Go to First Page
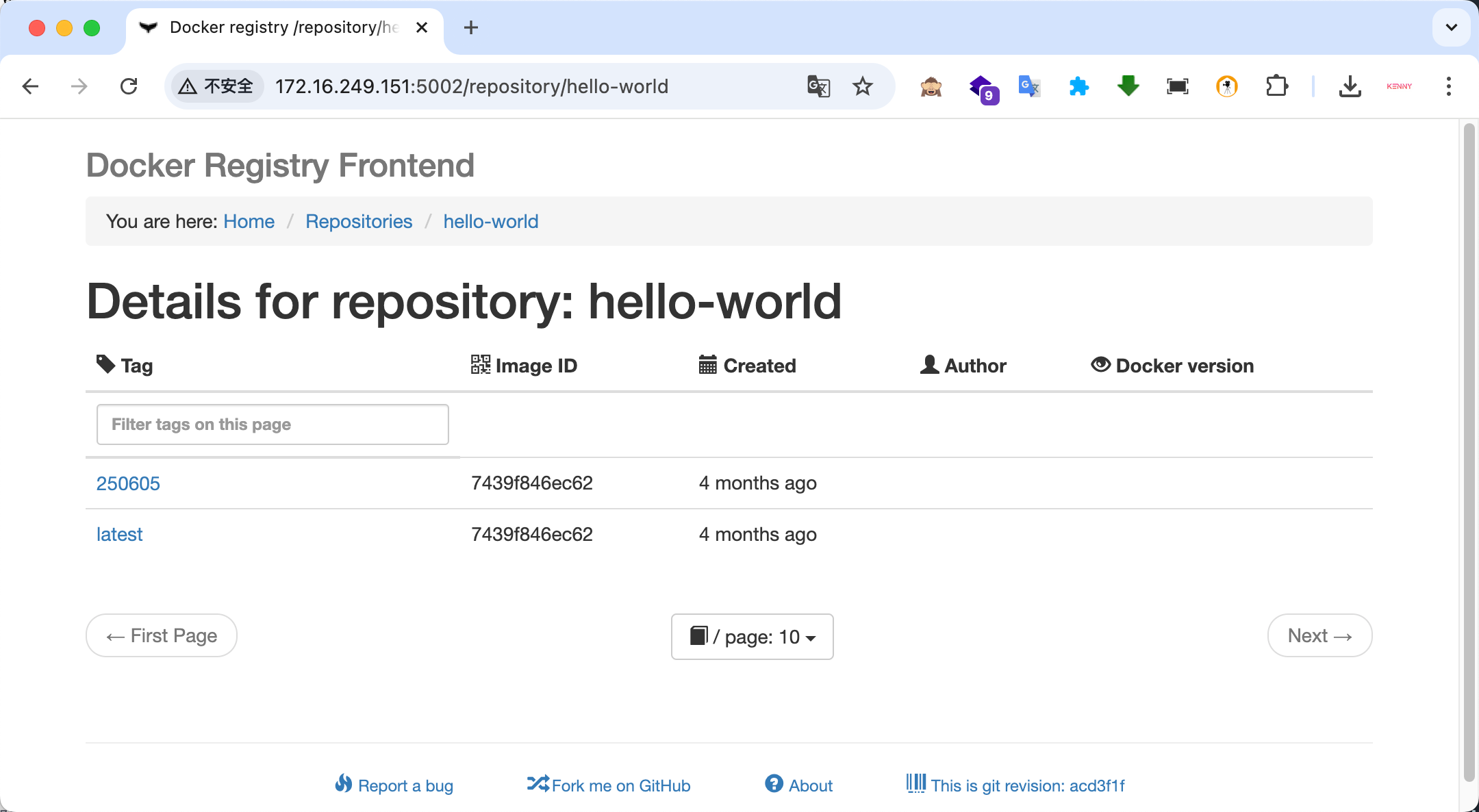This screenshot has width=1479, height=812. (162, 635)
